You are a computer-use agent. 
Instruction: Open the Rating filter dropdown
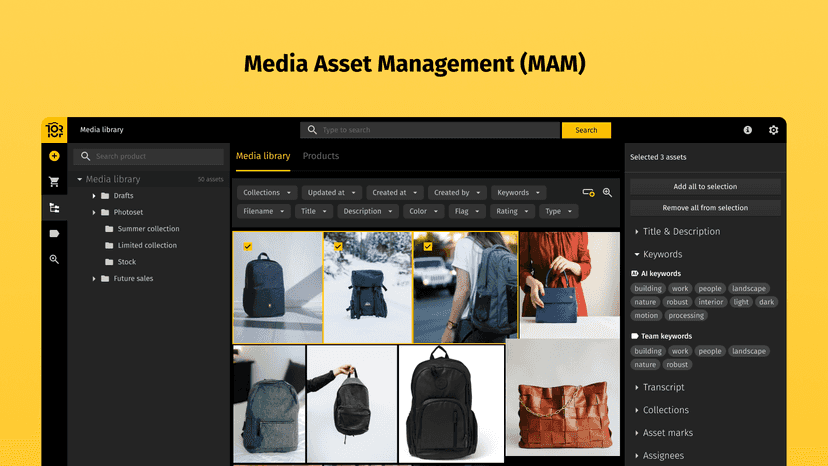[512, 211]
